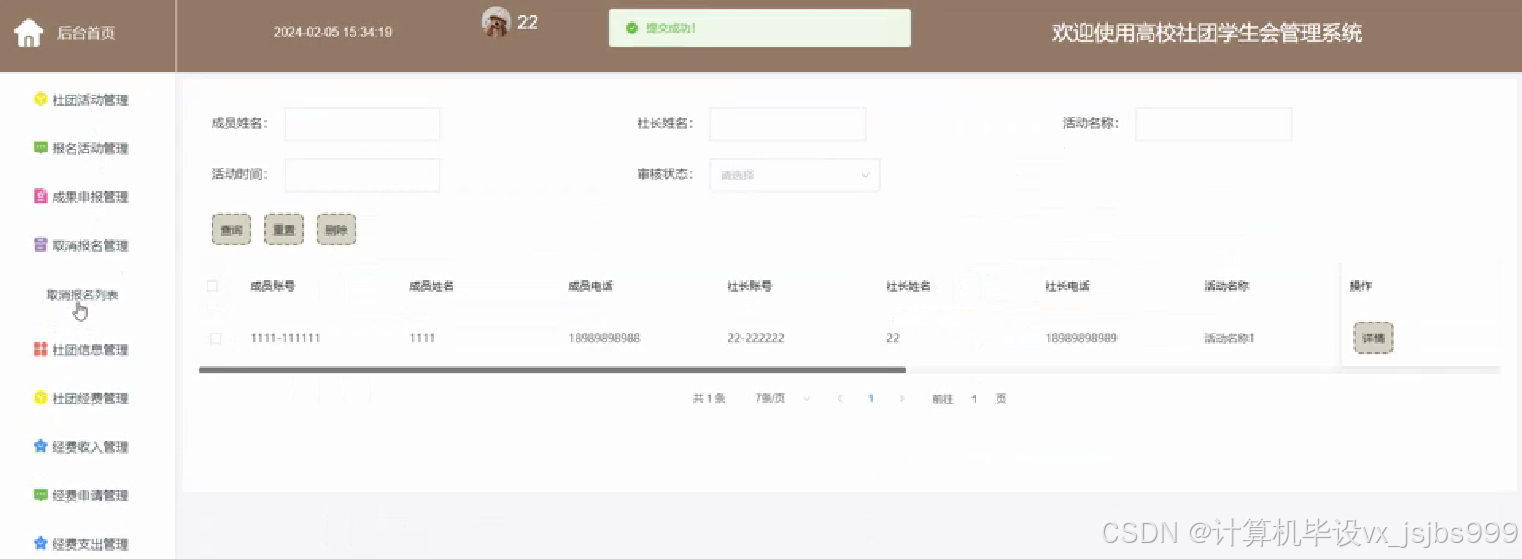Click the green icon of 报名活动管理

pyautogui.click(x=41, y=148)
